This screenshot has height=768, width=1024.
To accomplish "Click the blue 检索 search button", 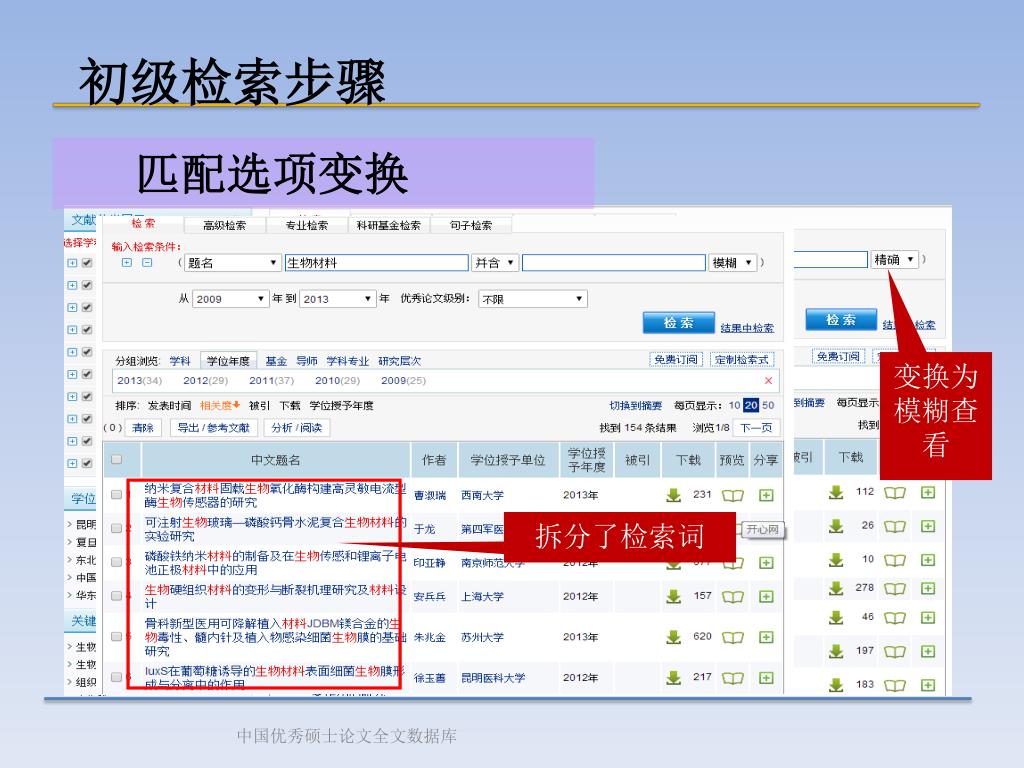I will click(x=678, y=323).
